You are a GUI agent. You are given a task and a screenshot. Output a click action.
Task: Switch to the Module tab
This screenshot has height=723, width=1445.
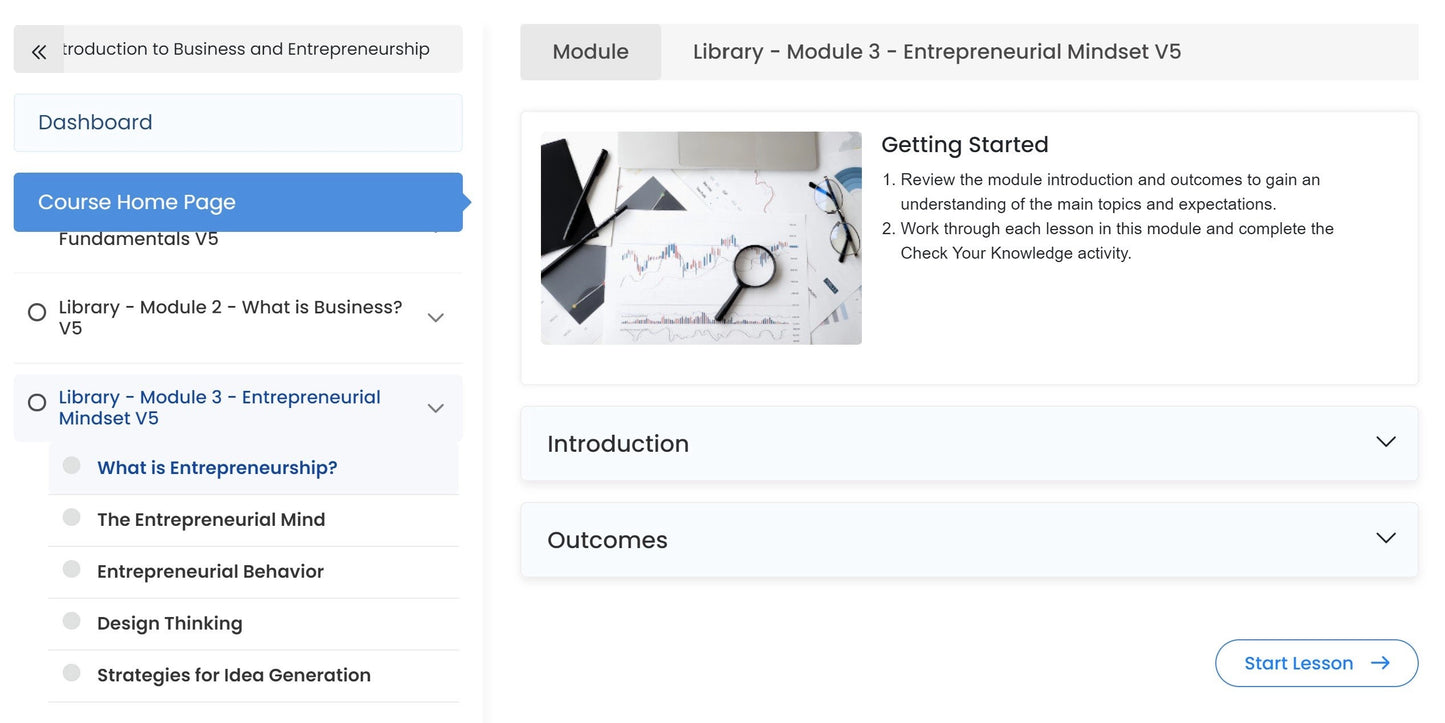[590, 51]
